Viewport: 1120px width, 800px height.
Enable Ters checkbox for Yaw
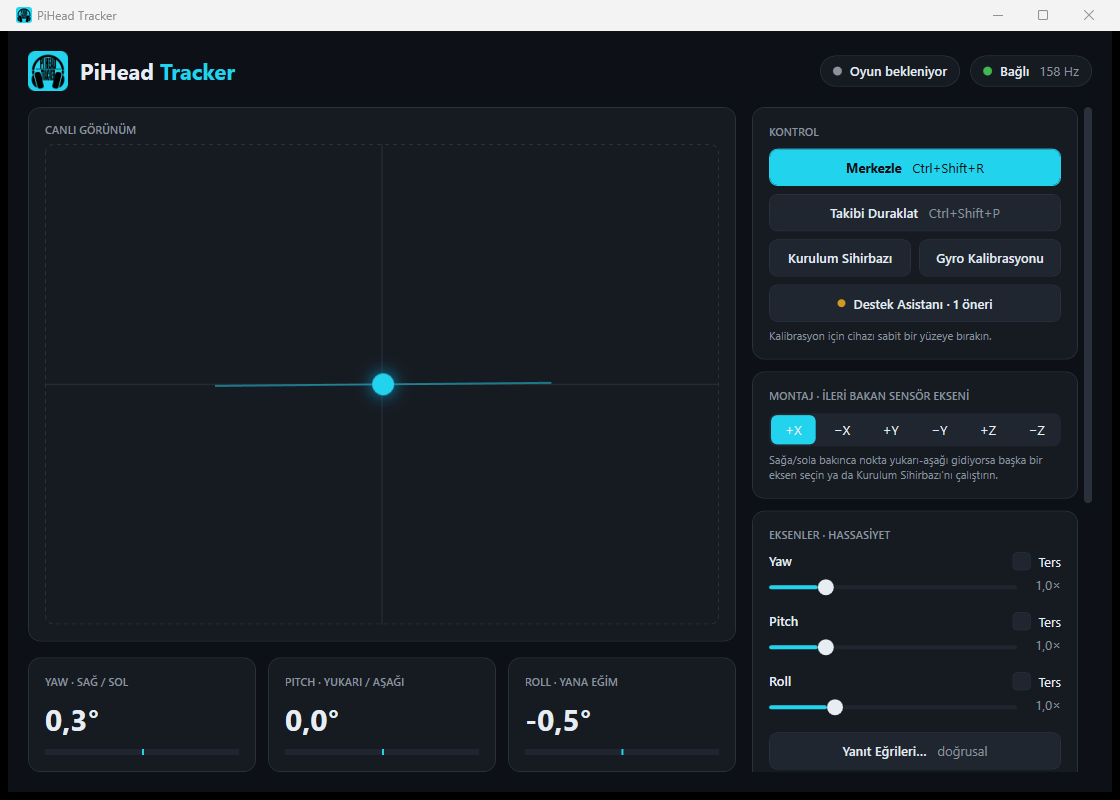point(1021,561)
